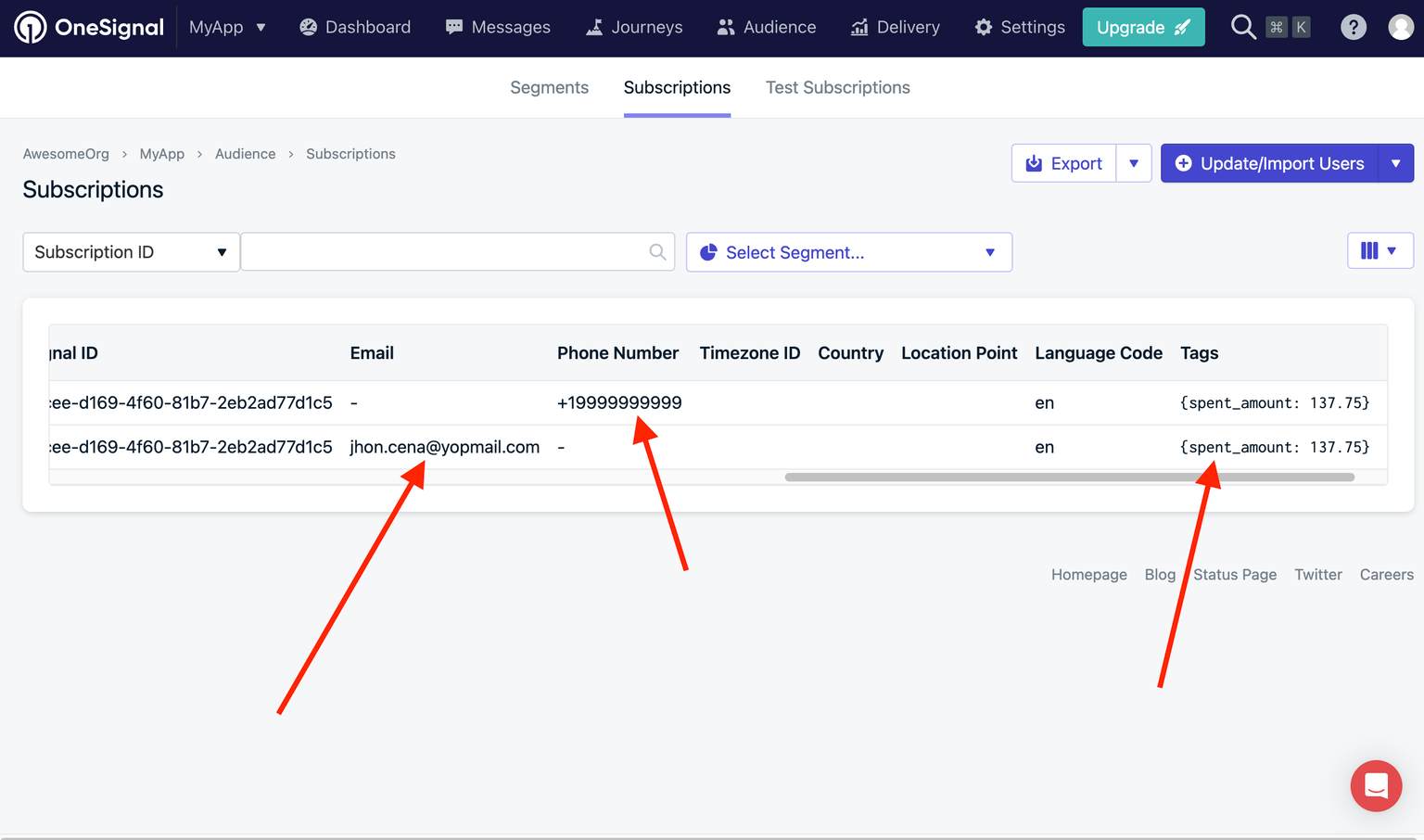Click the Upgrade button
1424x840 pixels.
pos(1143,27)
